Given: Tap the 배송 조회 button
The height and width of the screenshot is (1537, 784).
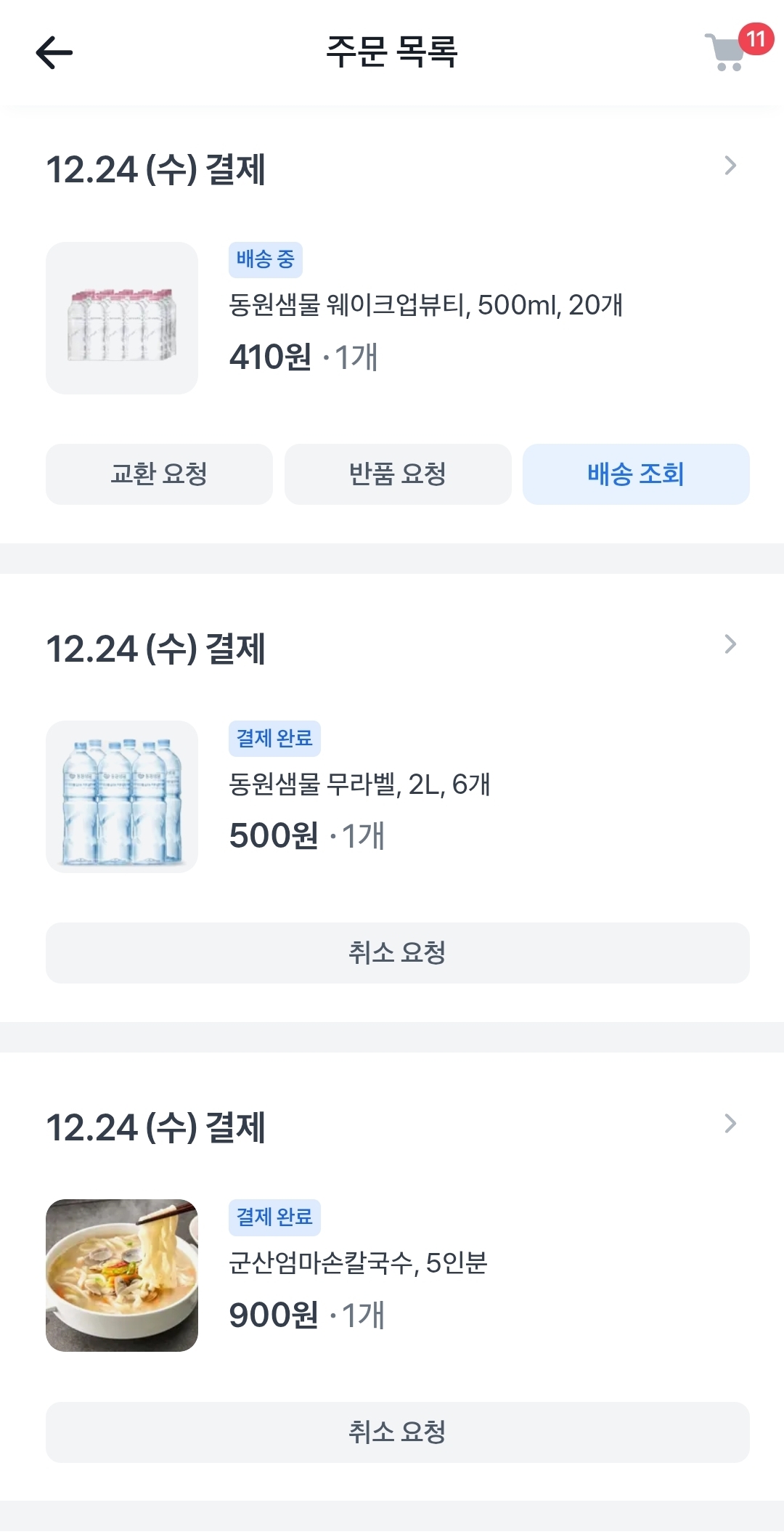Looking at the screenshot, I should click(x=636, y=474).
